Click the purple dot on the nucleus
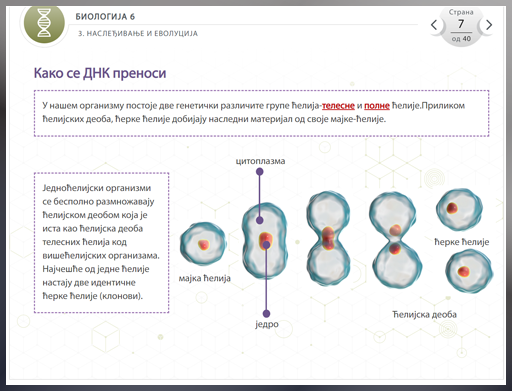512x391 pixels. tap(266, 245)
